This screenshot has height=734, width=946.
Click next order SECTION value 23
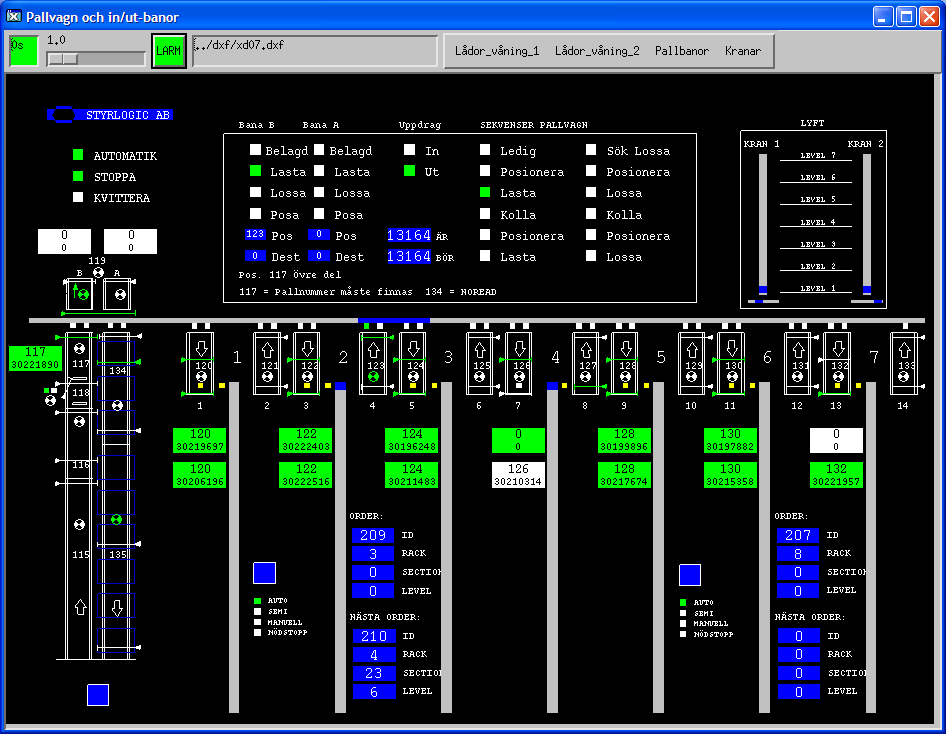click(x=373, y=673)
